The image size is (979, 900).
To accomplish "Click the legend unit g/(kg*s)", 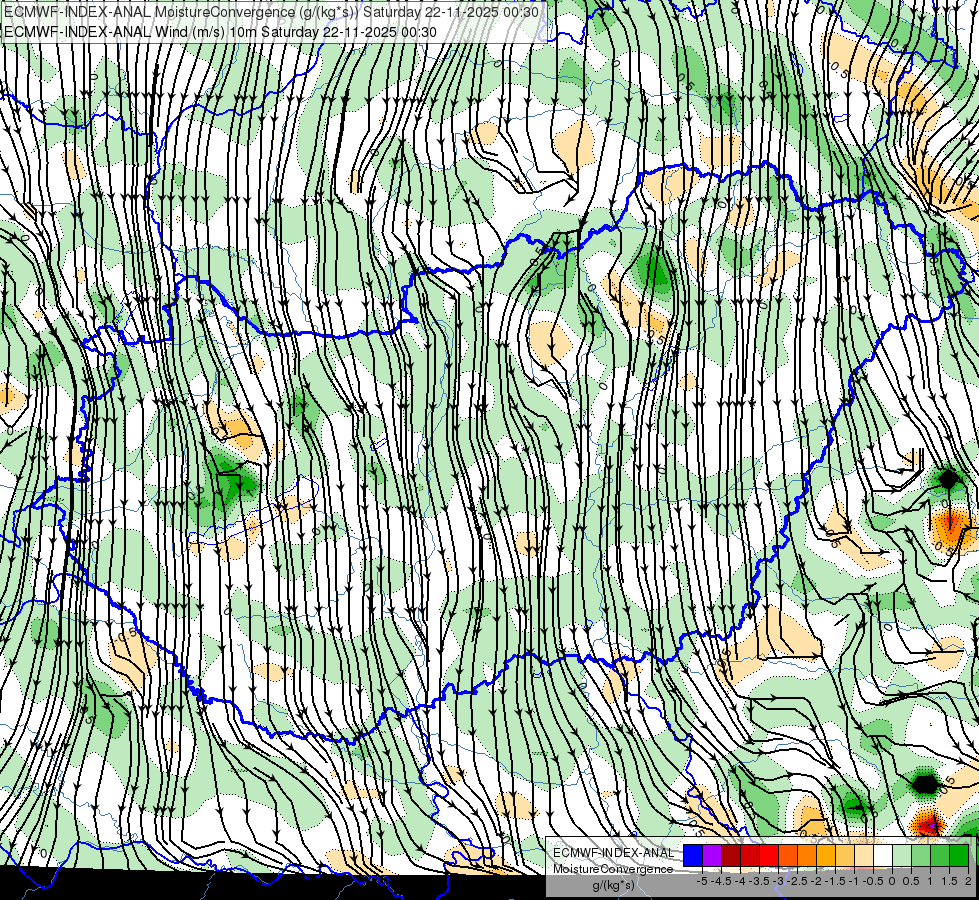I will pyautogui.click(x=613, y=885).
